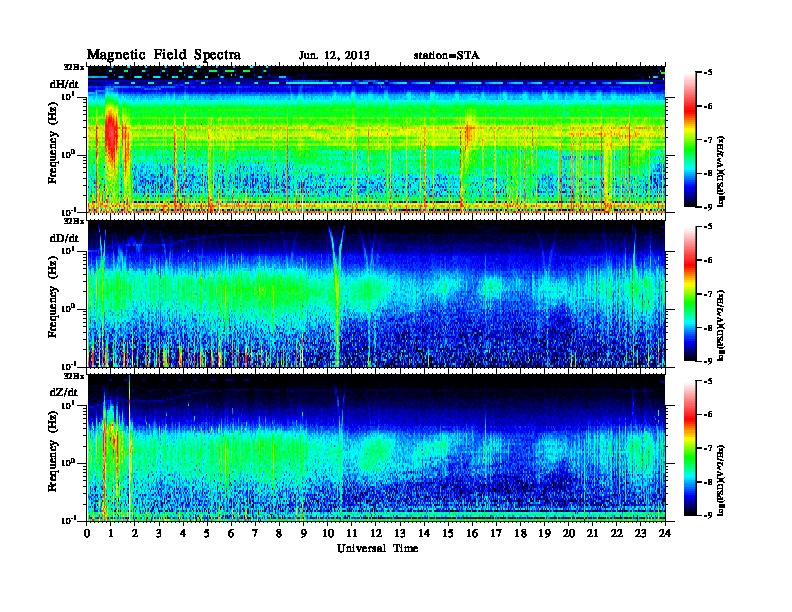Click hour "6" on the Universal Time axis
The image size is (792, 612).
(231, 533)
